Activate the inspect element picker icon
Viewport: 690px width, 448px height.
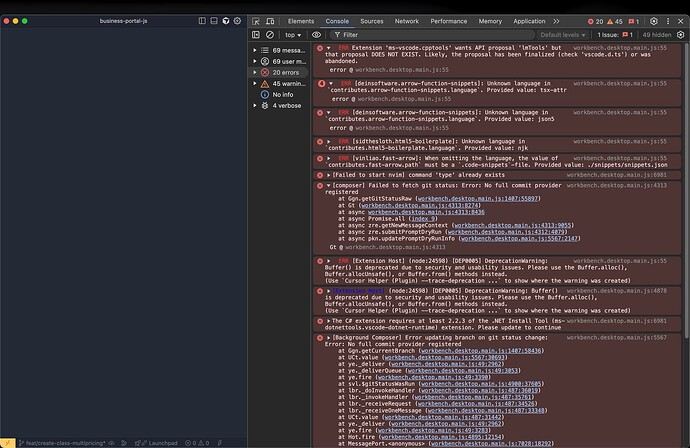(x=256, y=21)
